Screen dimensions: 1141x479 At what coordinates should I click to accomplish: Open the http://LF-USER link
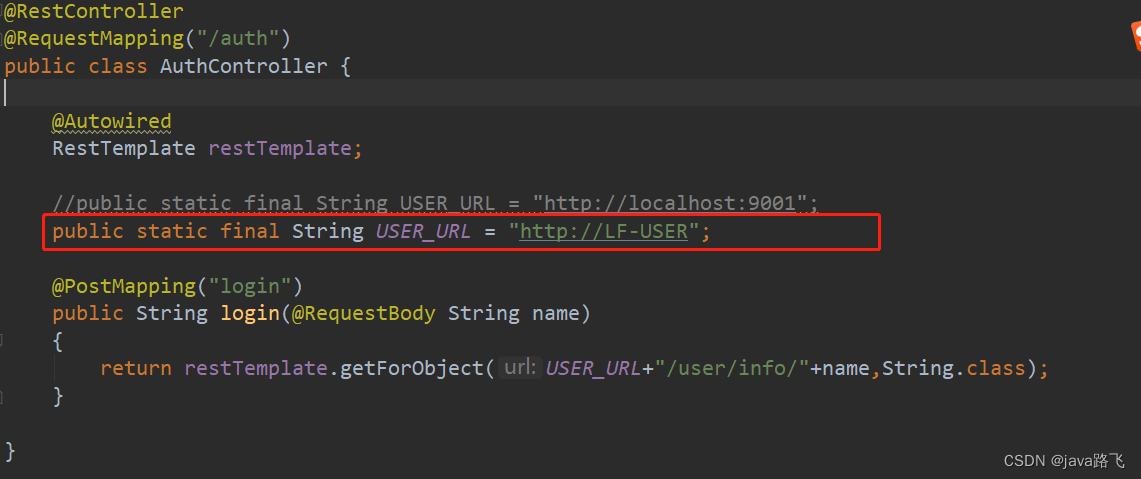603,231
